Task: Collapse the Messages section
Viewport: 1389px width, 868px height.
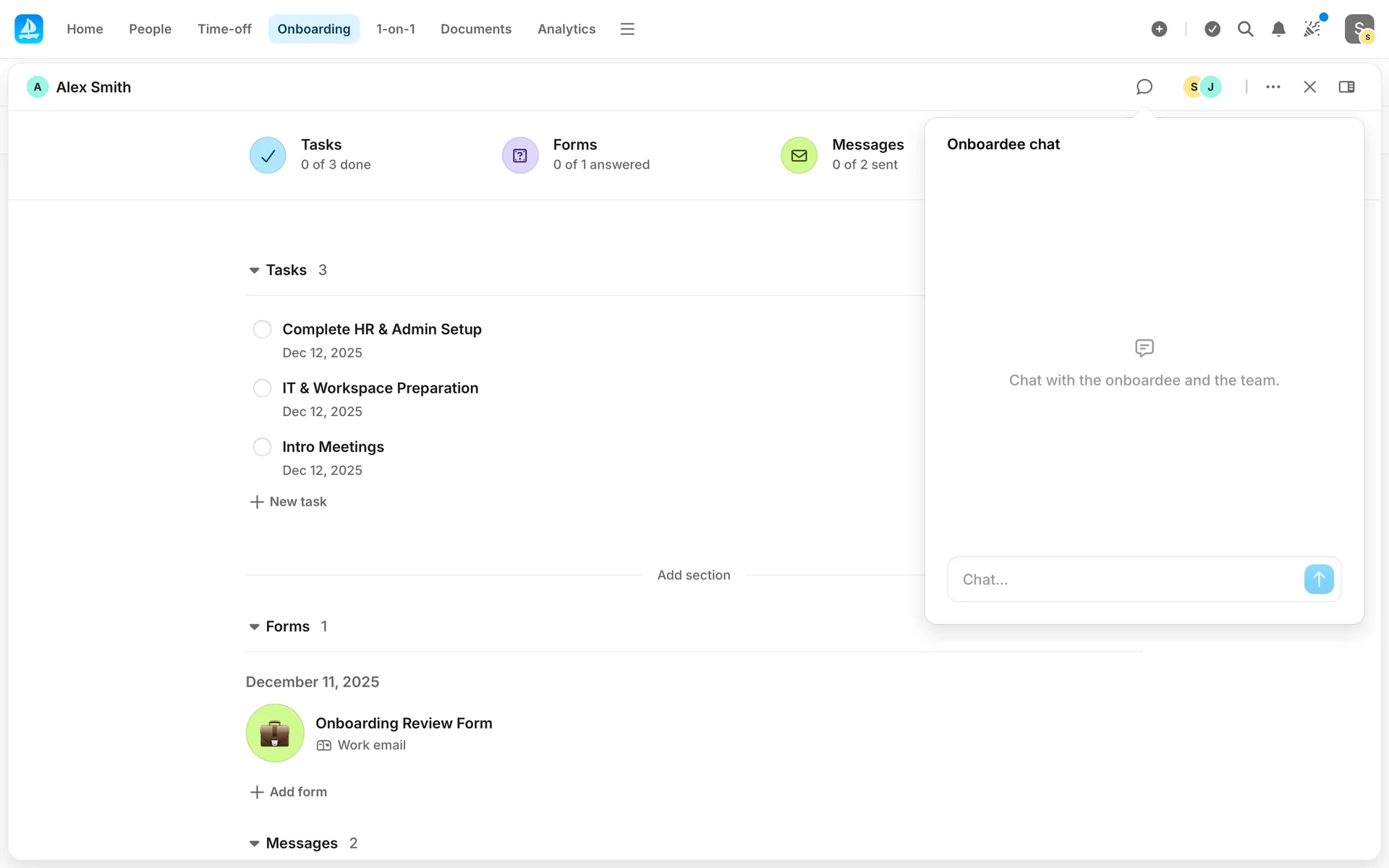Action: 255,843
